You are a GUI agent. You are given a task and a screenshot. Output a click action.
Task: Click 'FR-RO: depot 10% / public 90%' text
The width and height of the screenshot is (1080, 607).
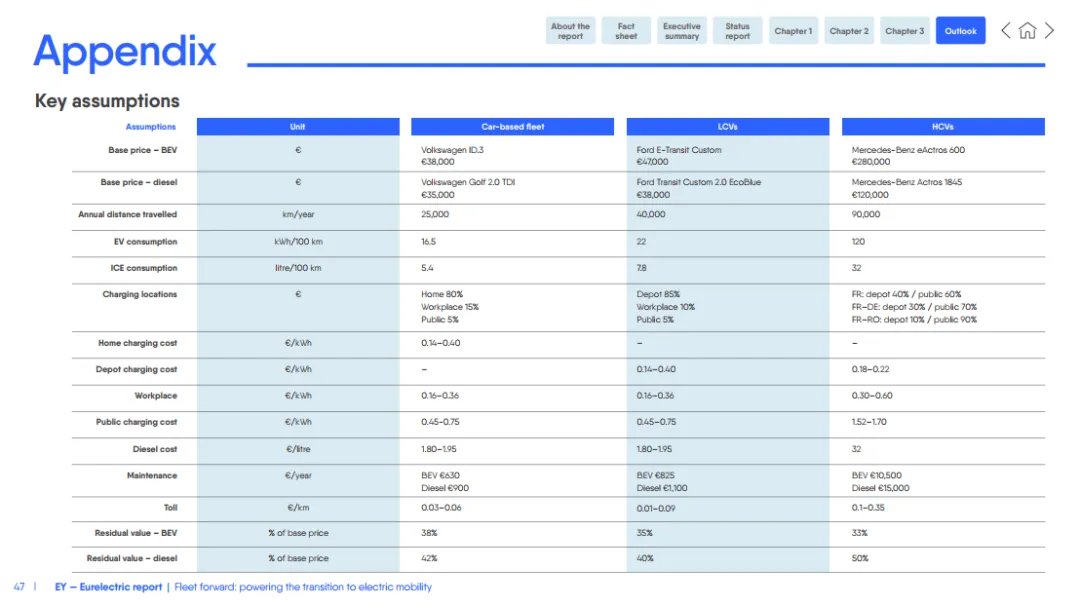pos(914,320)
